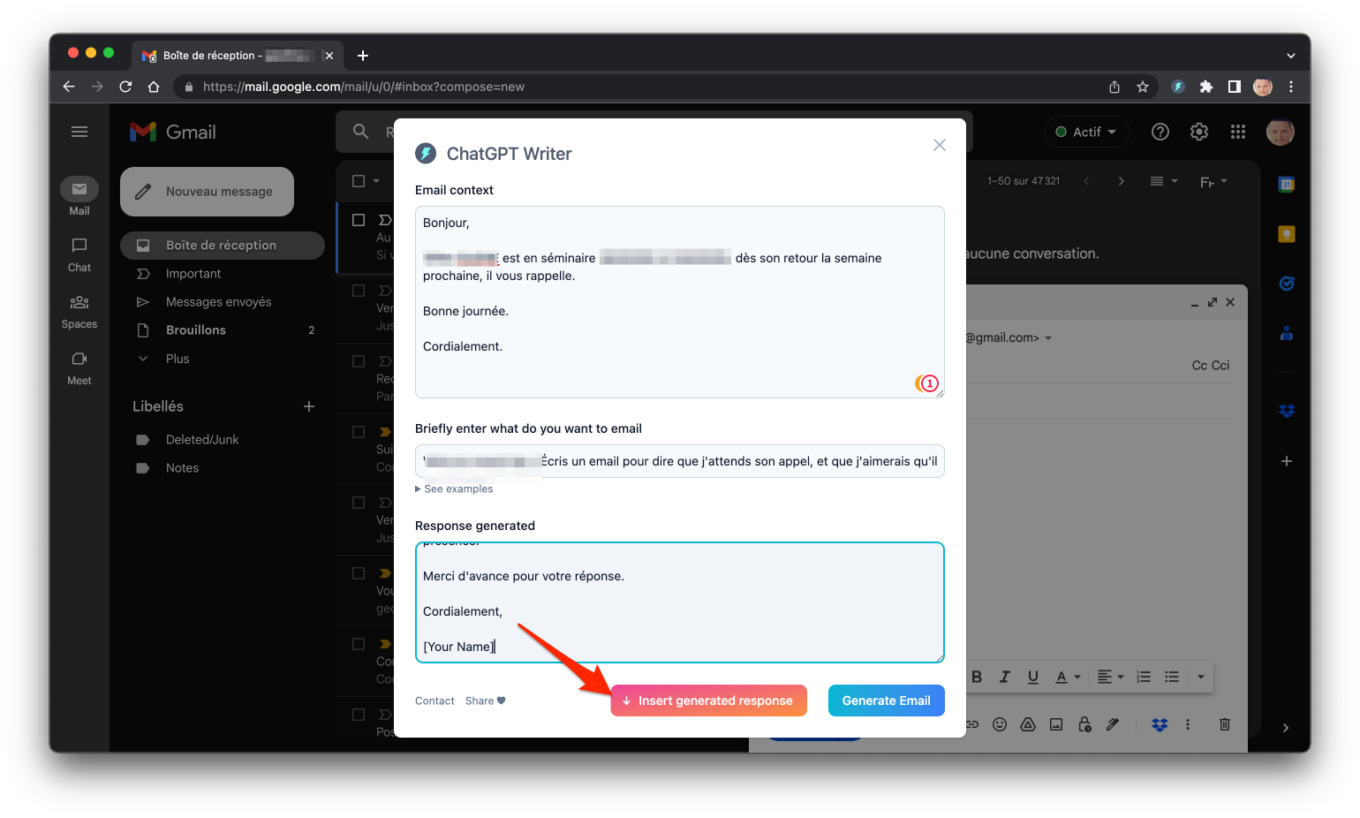Click the Share link in ChatGPT Writer

click(485, 701)
